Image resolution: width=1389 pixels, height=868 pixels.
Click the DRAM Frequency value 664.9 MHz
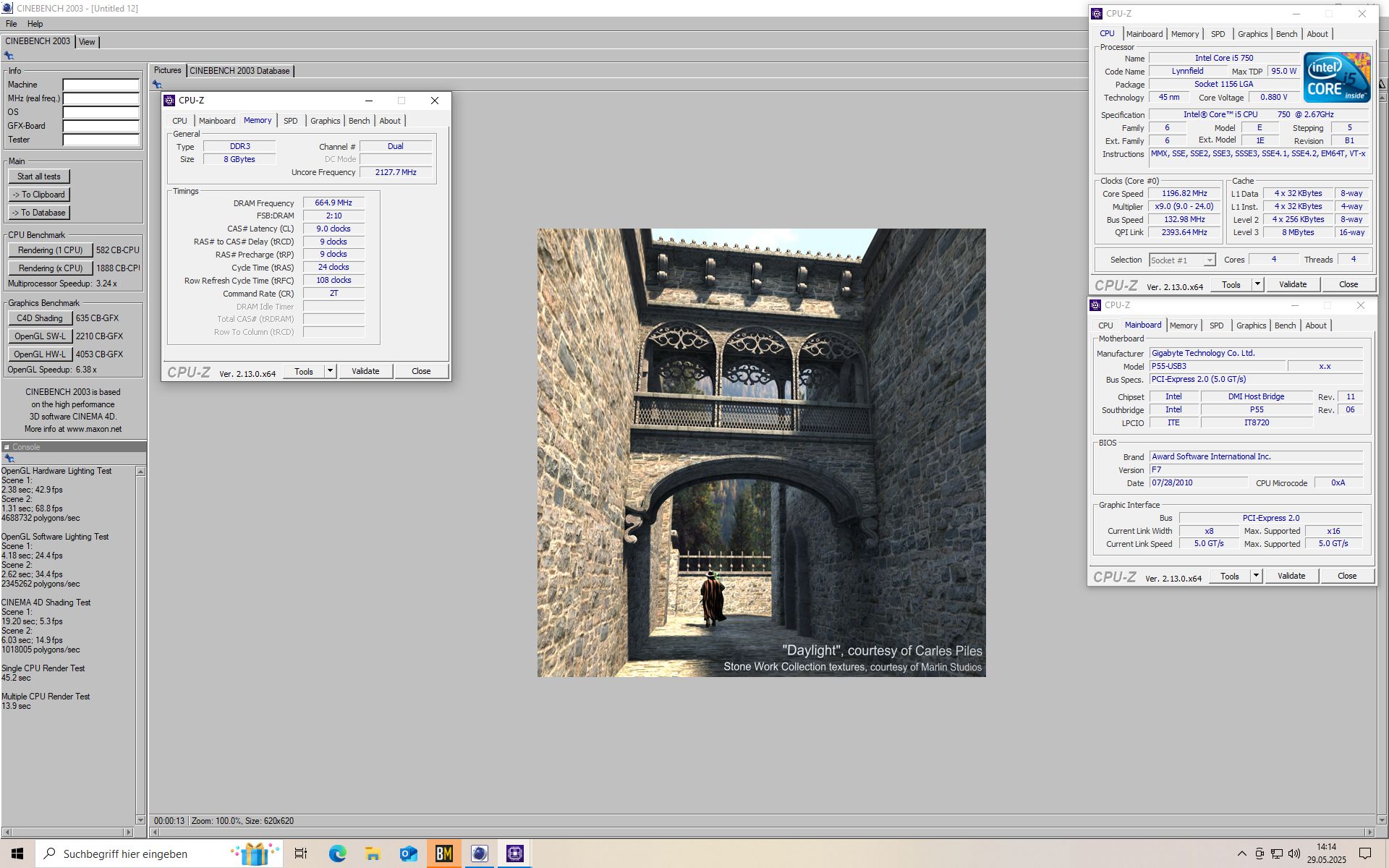(334, 203)
